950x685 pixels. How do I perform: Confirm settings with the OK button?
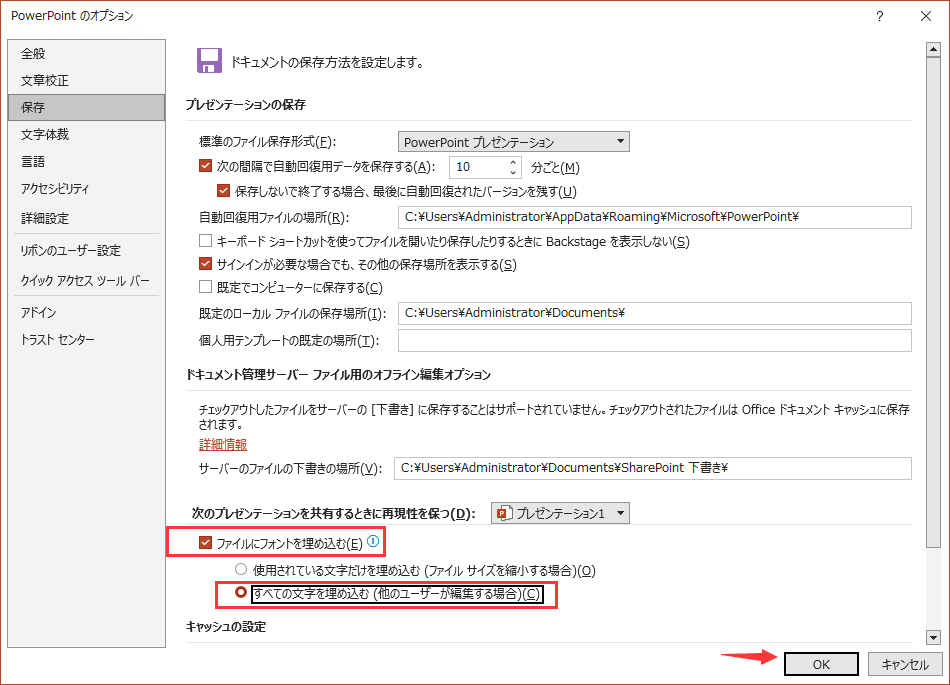coord(820,663)
